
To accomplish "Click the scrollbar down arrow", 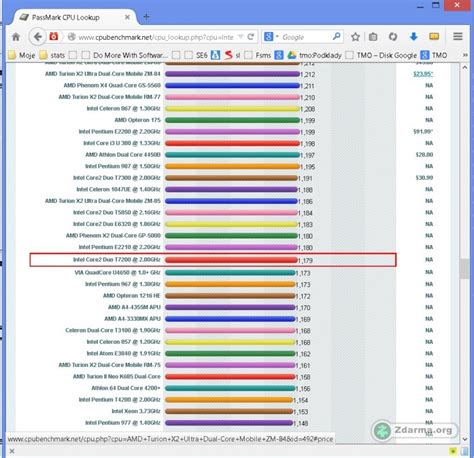I will (465, 439).
